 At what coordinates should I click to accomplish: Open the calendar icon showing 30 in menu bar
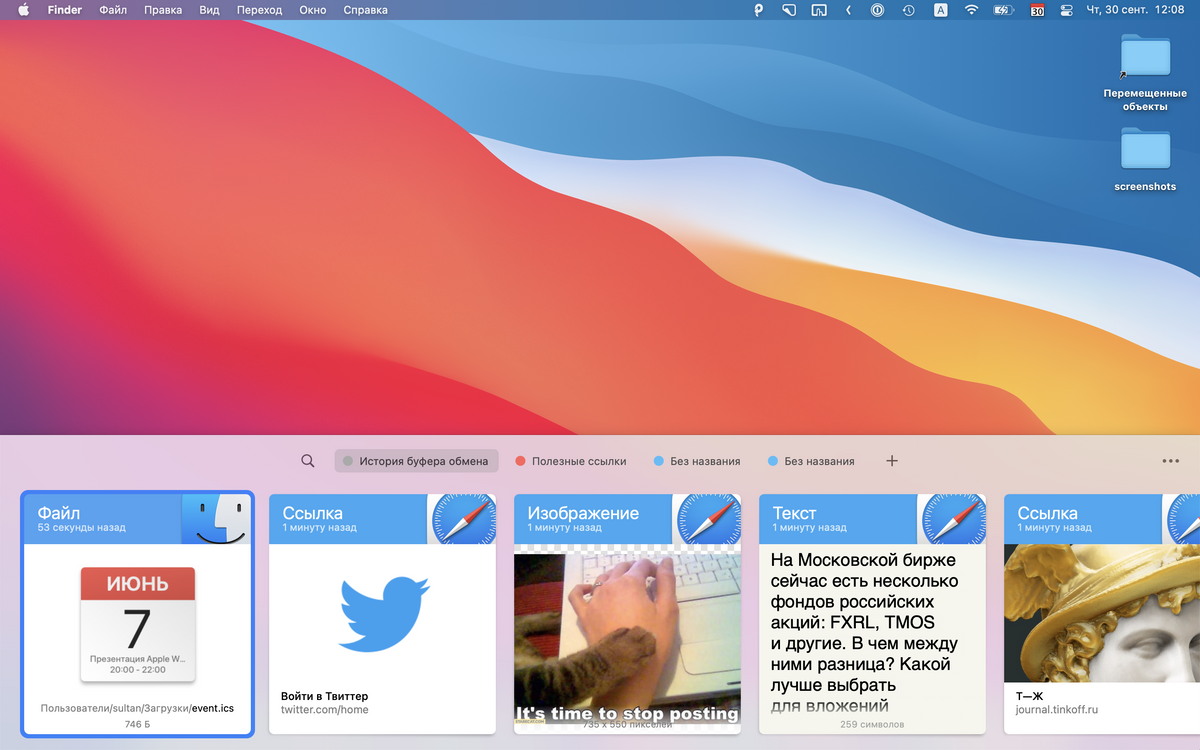click(x=1037, y=10)
